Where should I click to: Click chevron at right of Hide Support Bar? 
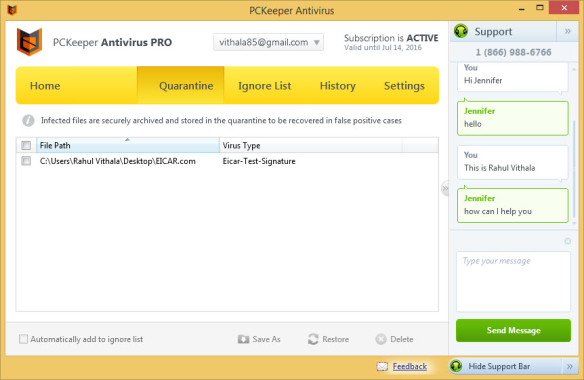[x=570, y=367]
